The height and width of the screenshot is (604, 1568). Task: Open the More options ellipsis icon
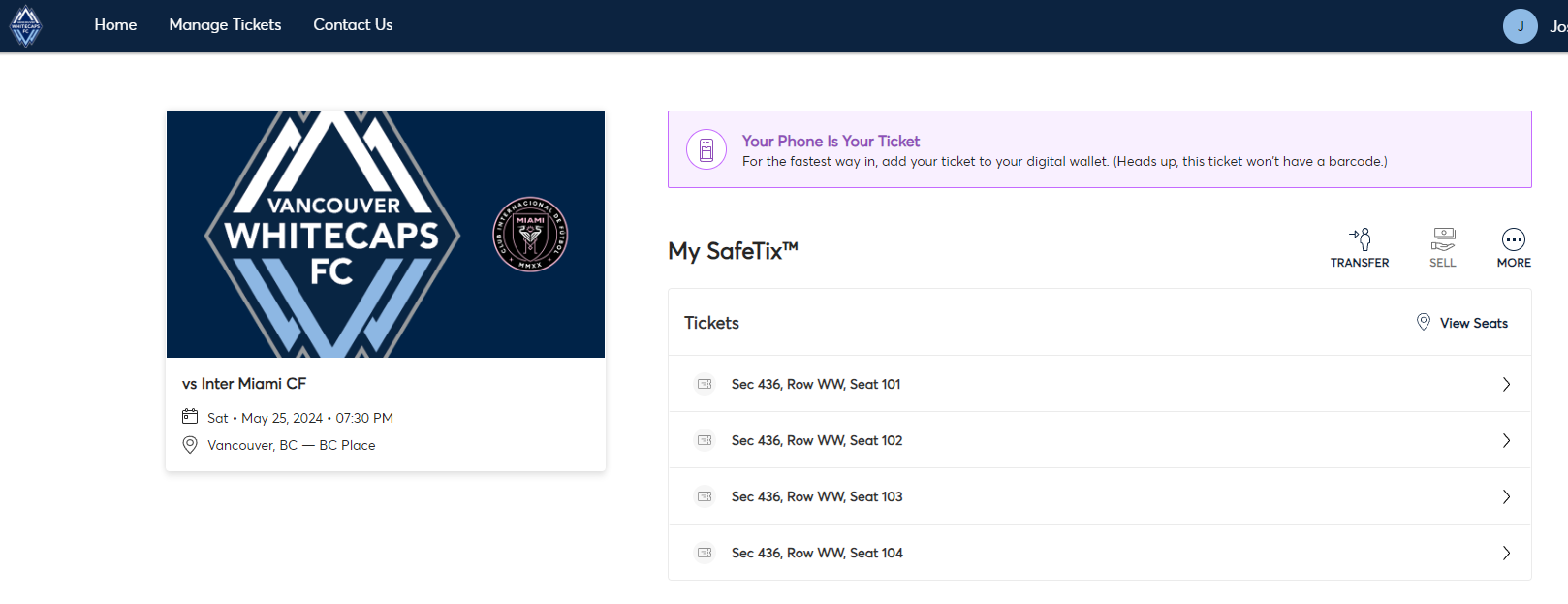1514,238
